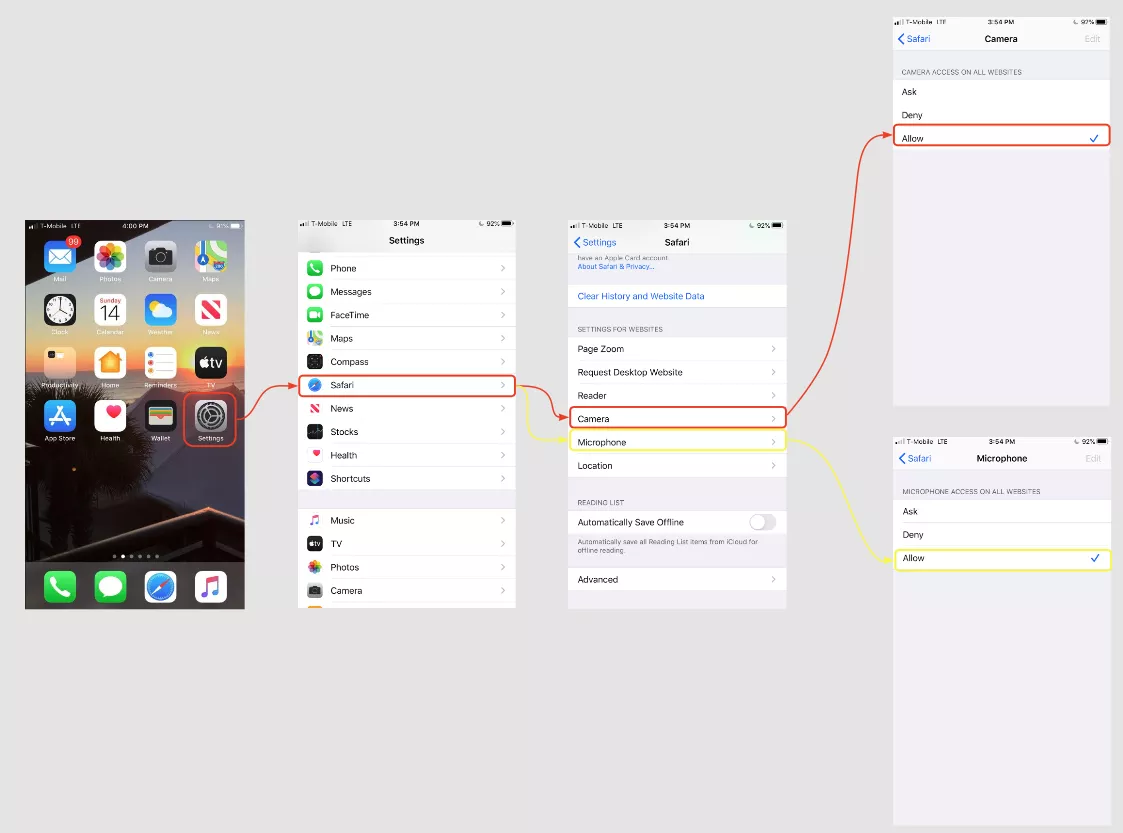This screenshot has width=1123, height=833.
Task: Open the Clock app on the home screen
Action: pyautogui.click(x=60, y=310)
